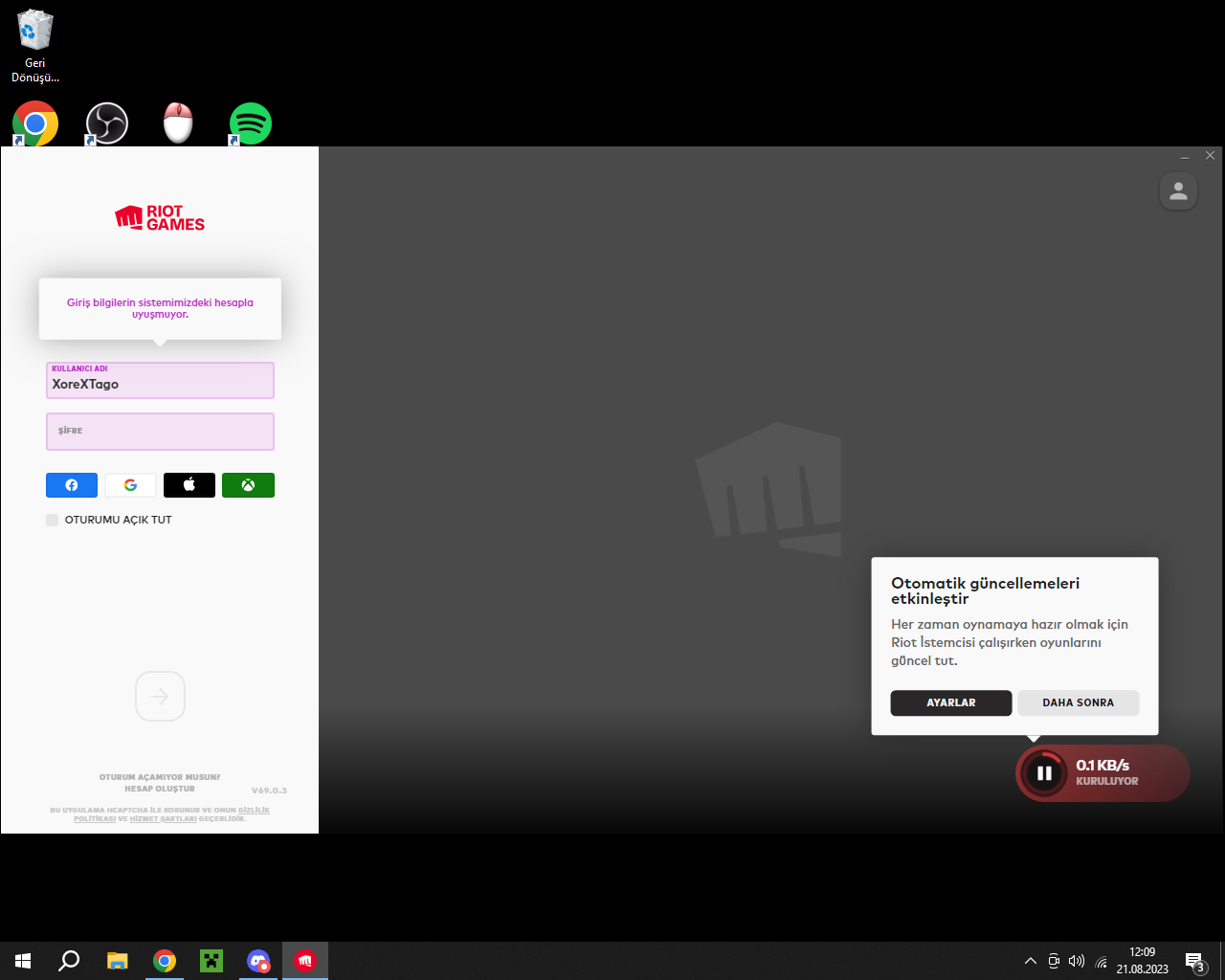The height and width of the screenshot is (980, 1225).
Task: Open Windows taskbar search
Action: pos(69,961)
